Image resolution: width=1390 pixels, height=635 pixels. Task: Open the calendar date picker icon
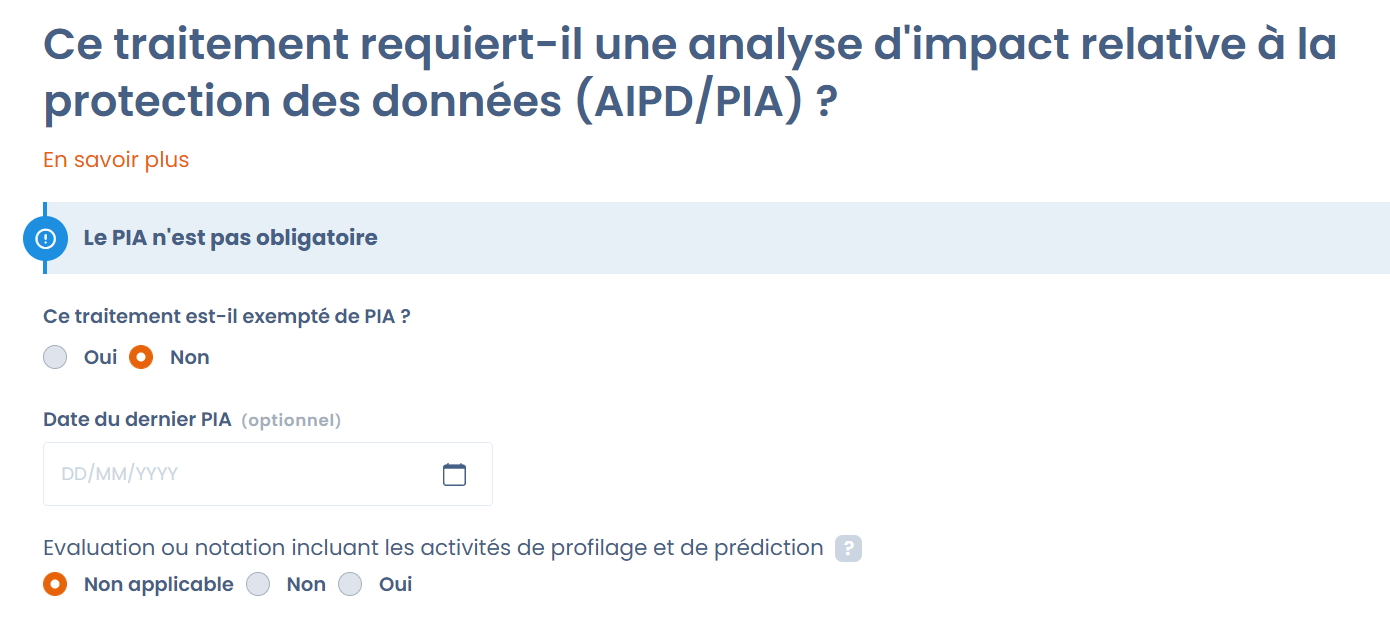pyautogui.click(x=454, y=474)
